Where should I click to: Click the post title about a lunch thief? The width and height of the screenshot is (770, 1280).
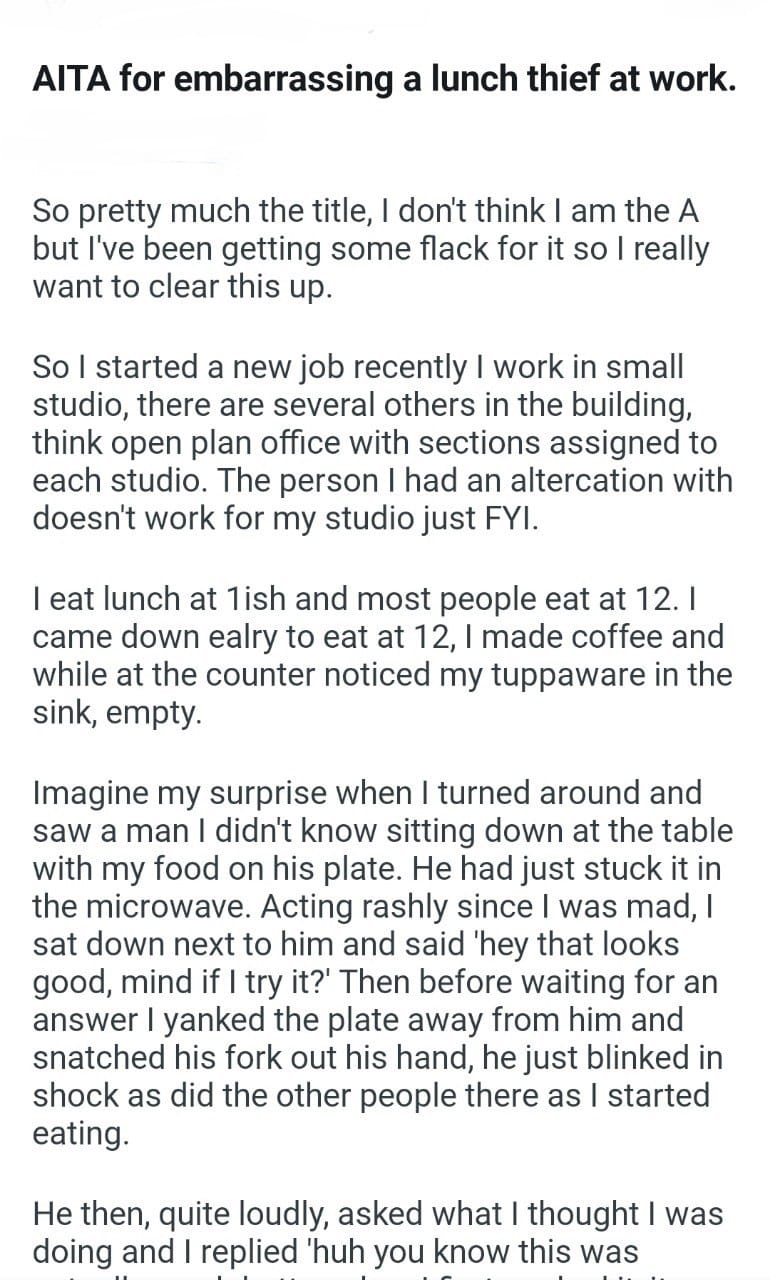[x=385, y=80]
